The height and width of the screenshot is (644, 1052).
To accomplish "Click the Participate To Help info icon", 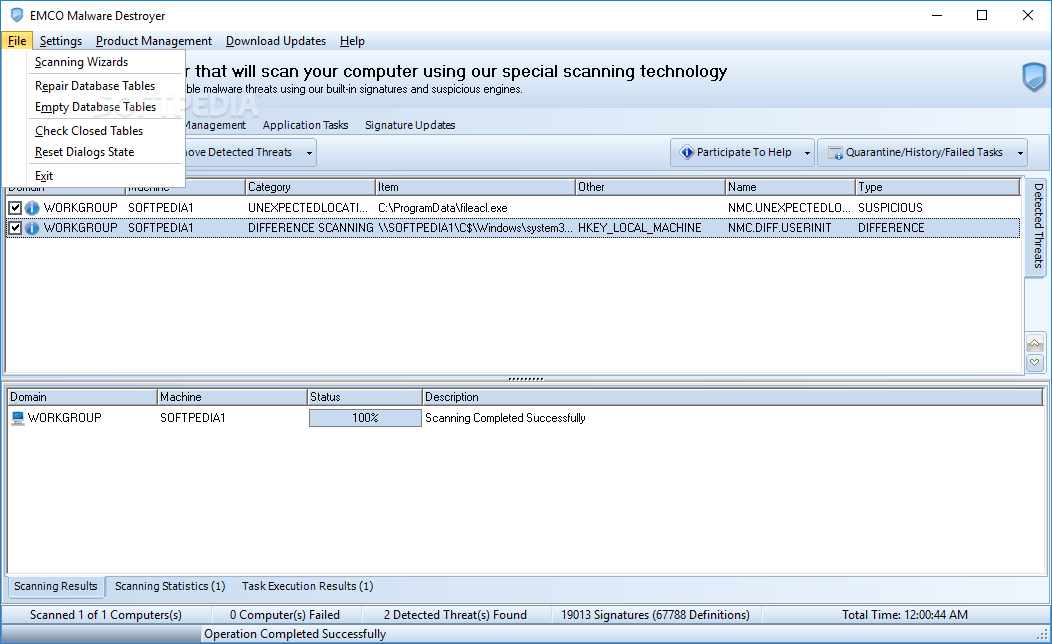I will (x=686, y=152).
